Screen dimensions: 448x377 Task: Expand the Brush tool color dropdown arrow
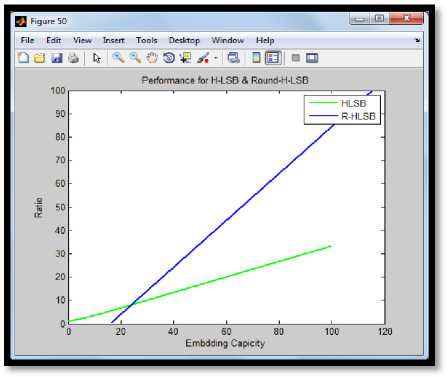(x=216, y=58)
